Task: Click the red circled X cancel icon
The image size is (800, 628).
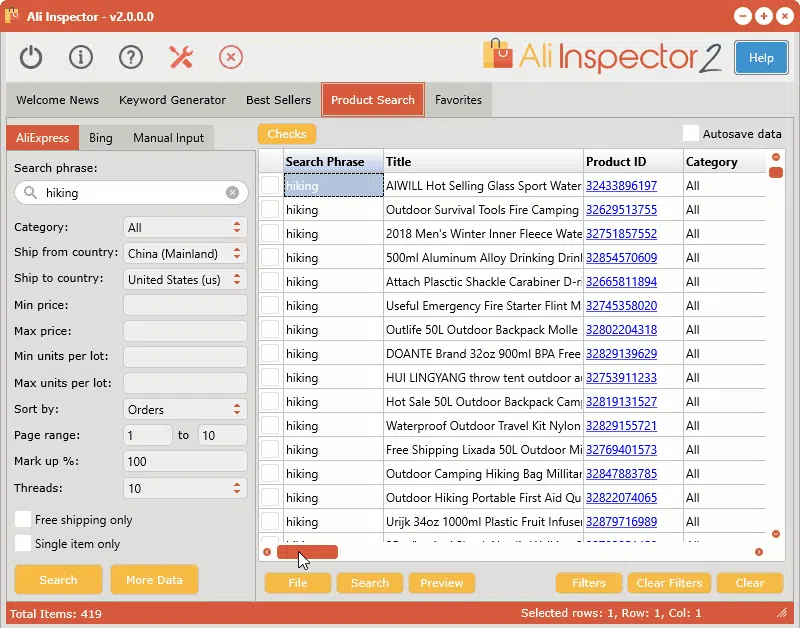Action: pyautogui.click(x=231, y=57)
